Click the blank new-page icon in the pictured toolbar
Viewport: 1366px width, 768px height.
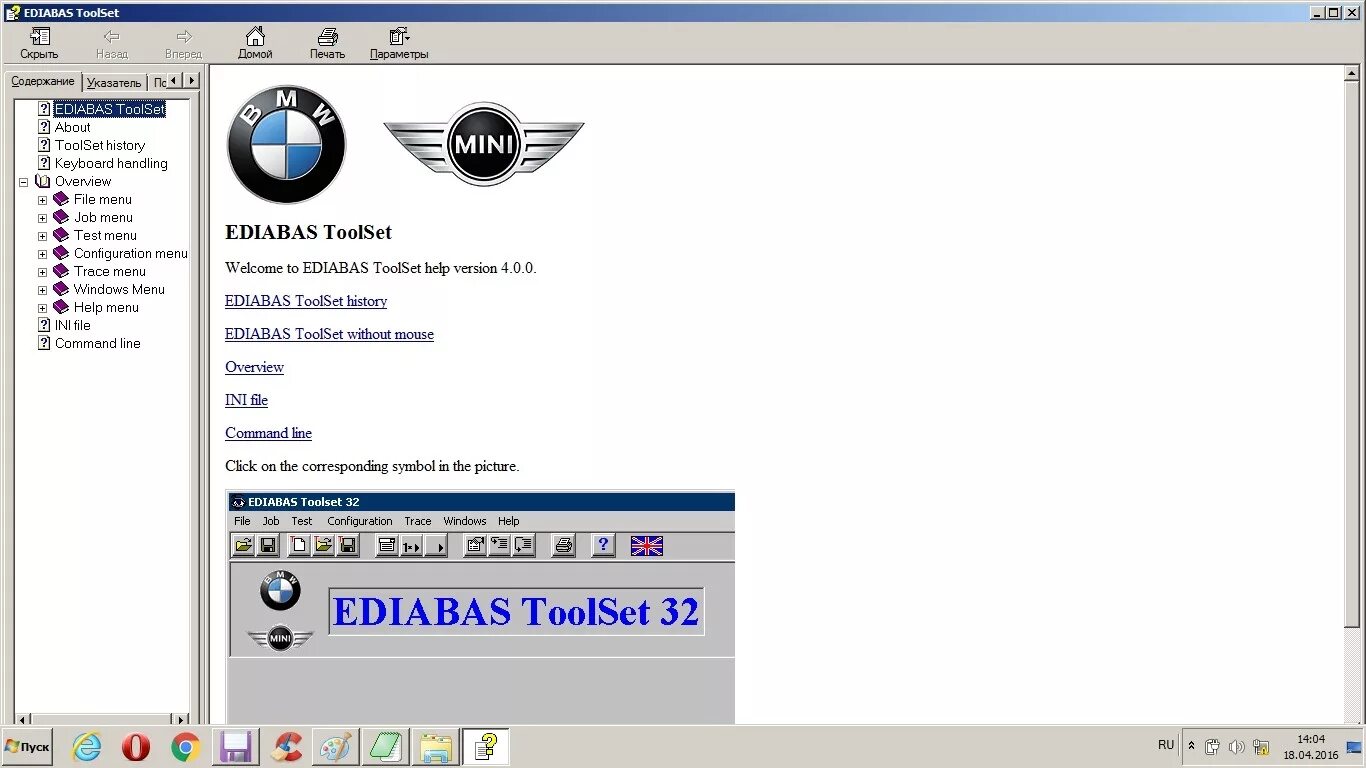[298, 545]
